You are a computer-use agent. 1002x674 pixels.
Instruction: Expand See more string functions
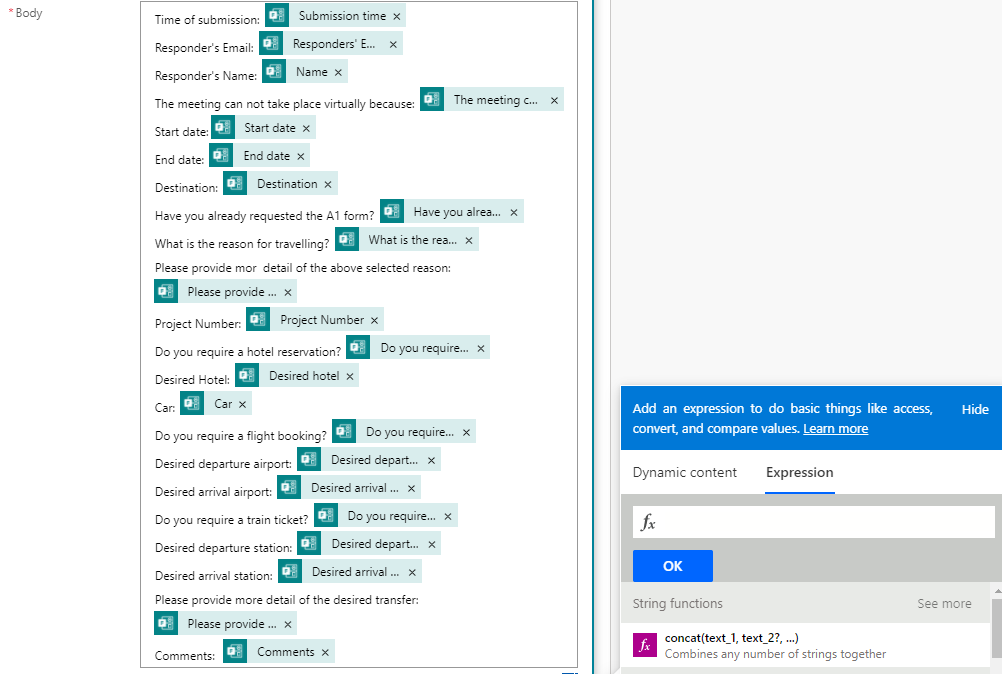pyautogui.click(x=944, y=603)
